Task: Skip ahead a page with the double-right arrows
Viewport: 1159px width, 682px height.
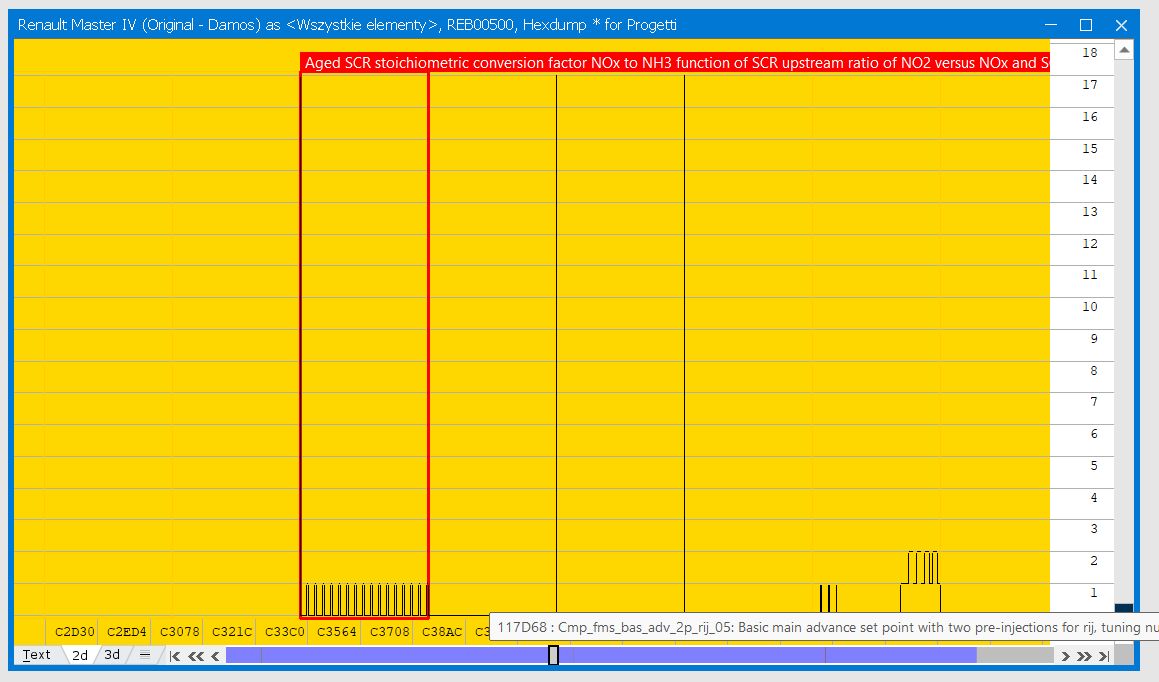Action: point(1084,655)
